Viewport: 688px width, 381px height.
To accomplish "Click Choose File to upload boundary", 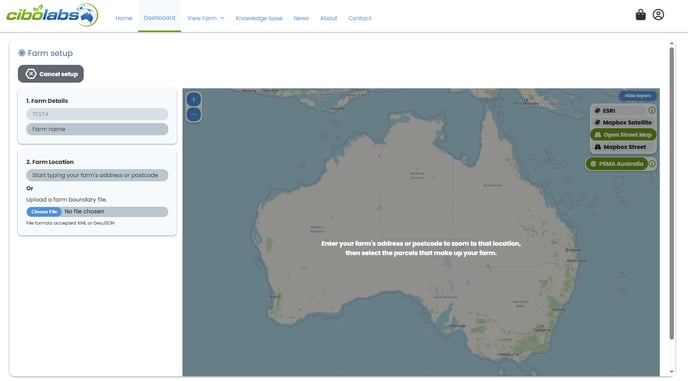I will pyautogui.click(x=44, y=212).
